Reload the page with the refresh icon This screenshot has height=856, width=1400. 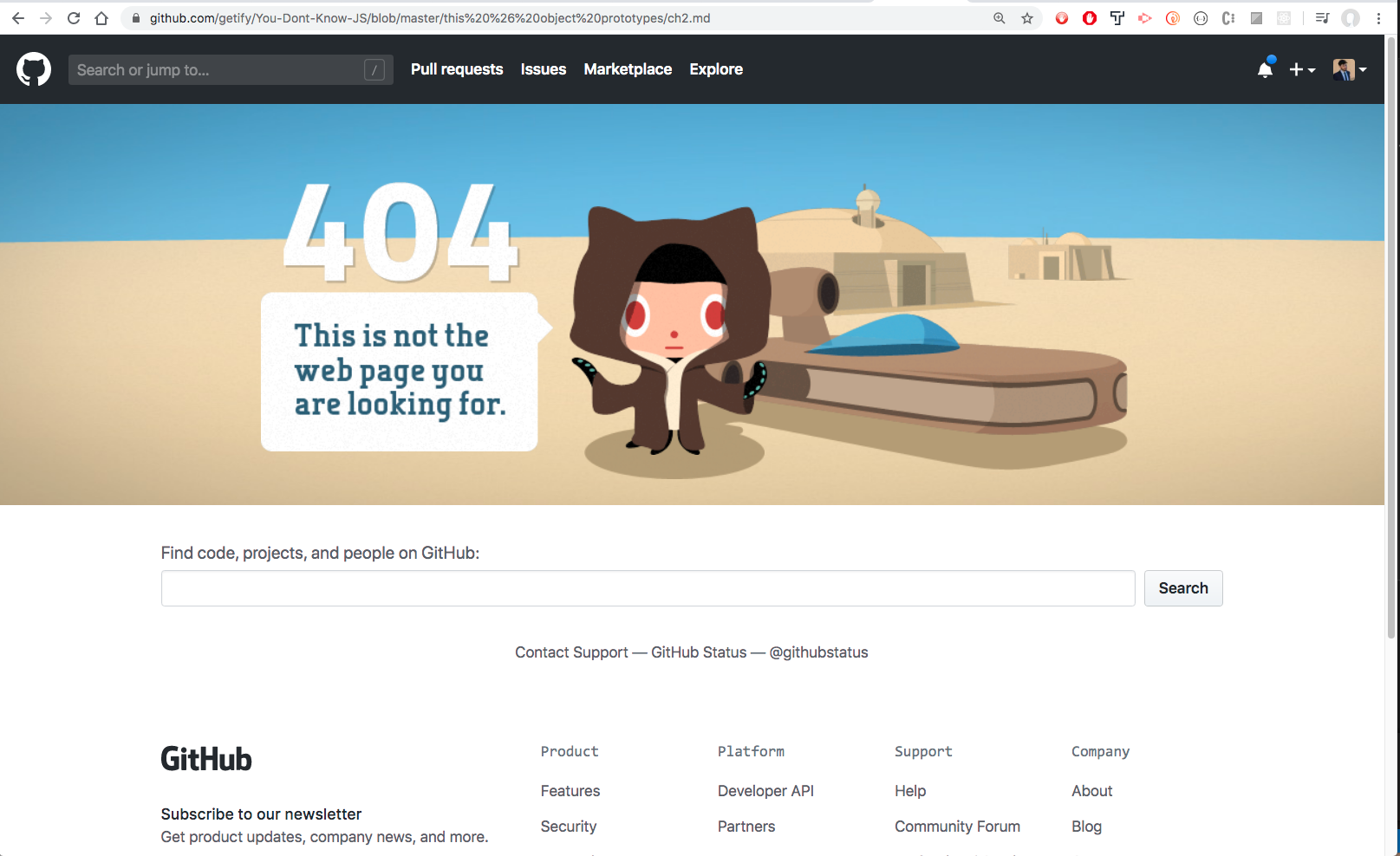point(74,18)
